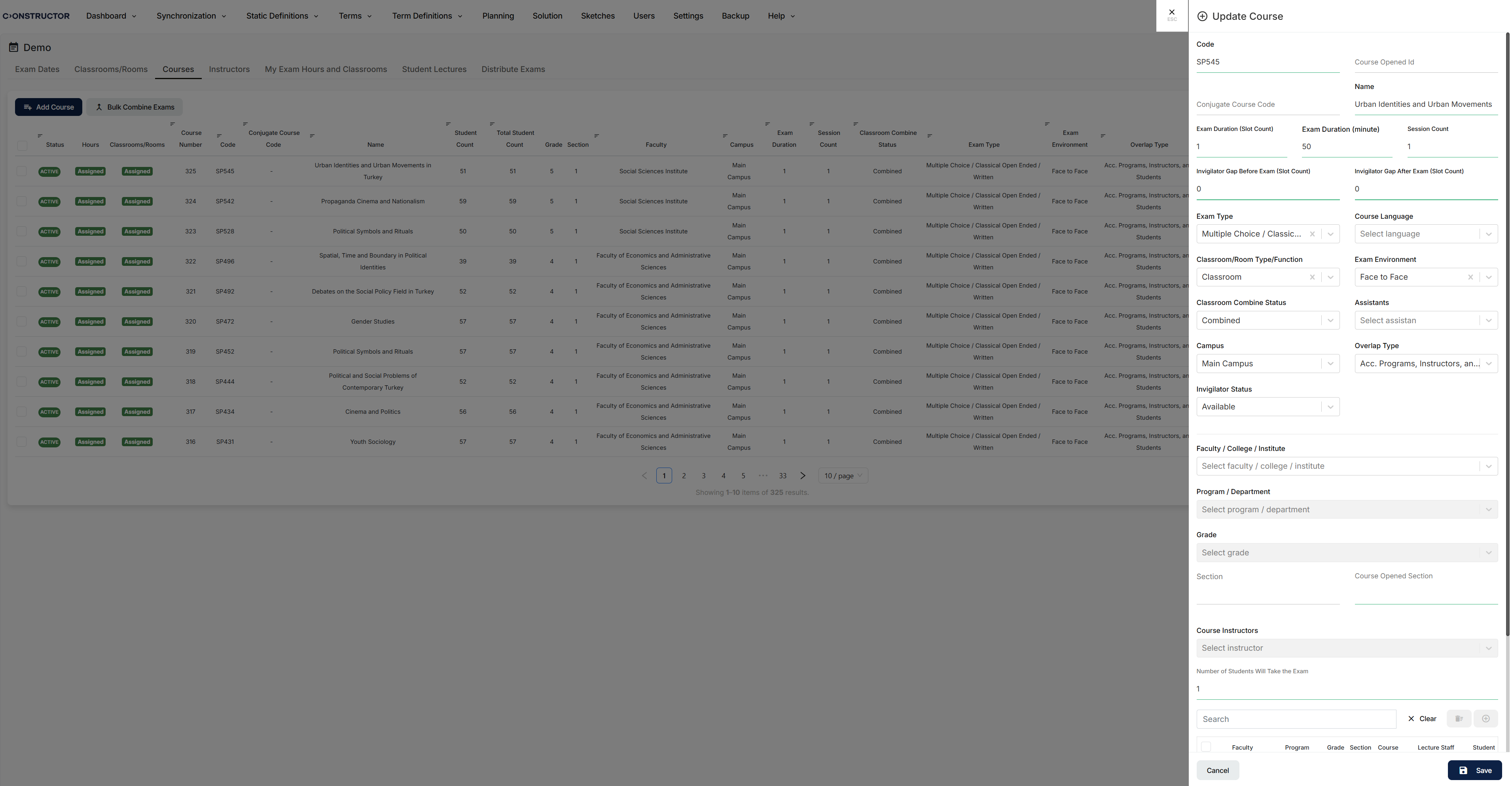This screenshot has height=786, width=1512.
Task: Click filter icon above Classroom Combine Status
Action: (856, 124)
